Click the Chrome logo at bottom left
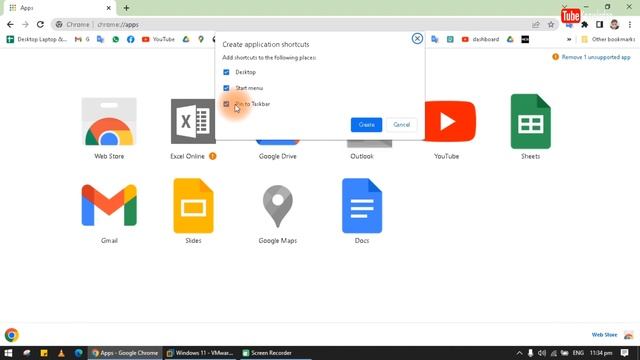 [11, 335]
